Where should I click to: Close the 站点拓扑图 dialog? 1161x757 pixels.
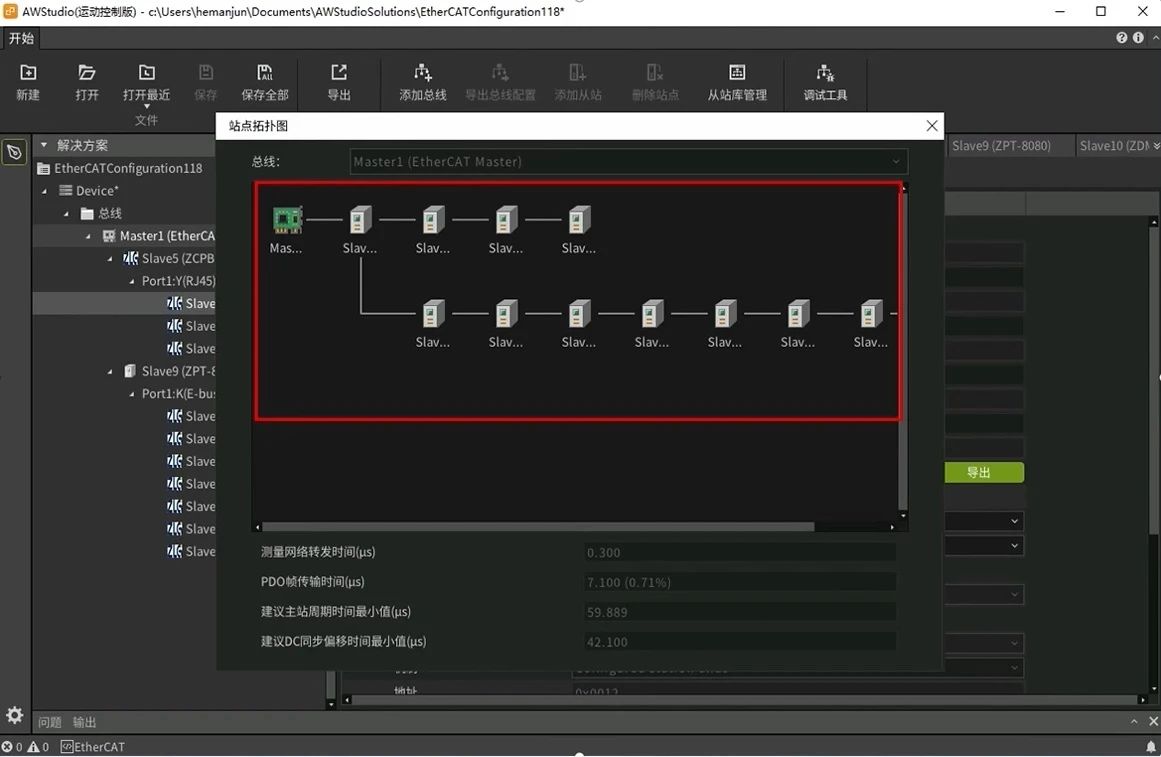click(x=931, y=126)
